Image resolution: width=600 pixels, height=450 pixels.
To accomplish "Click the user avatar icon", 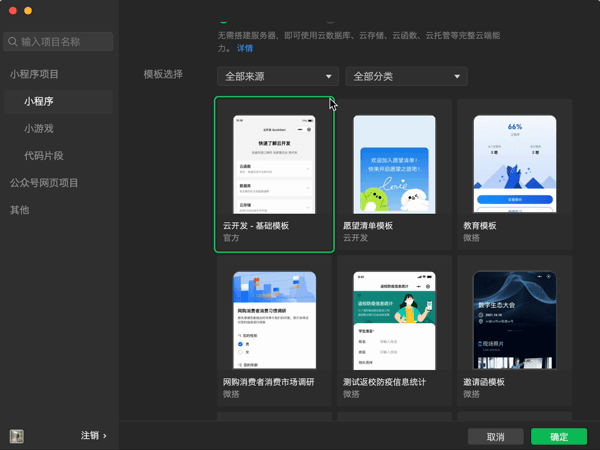I will pos(17,436).
